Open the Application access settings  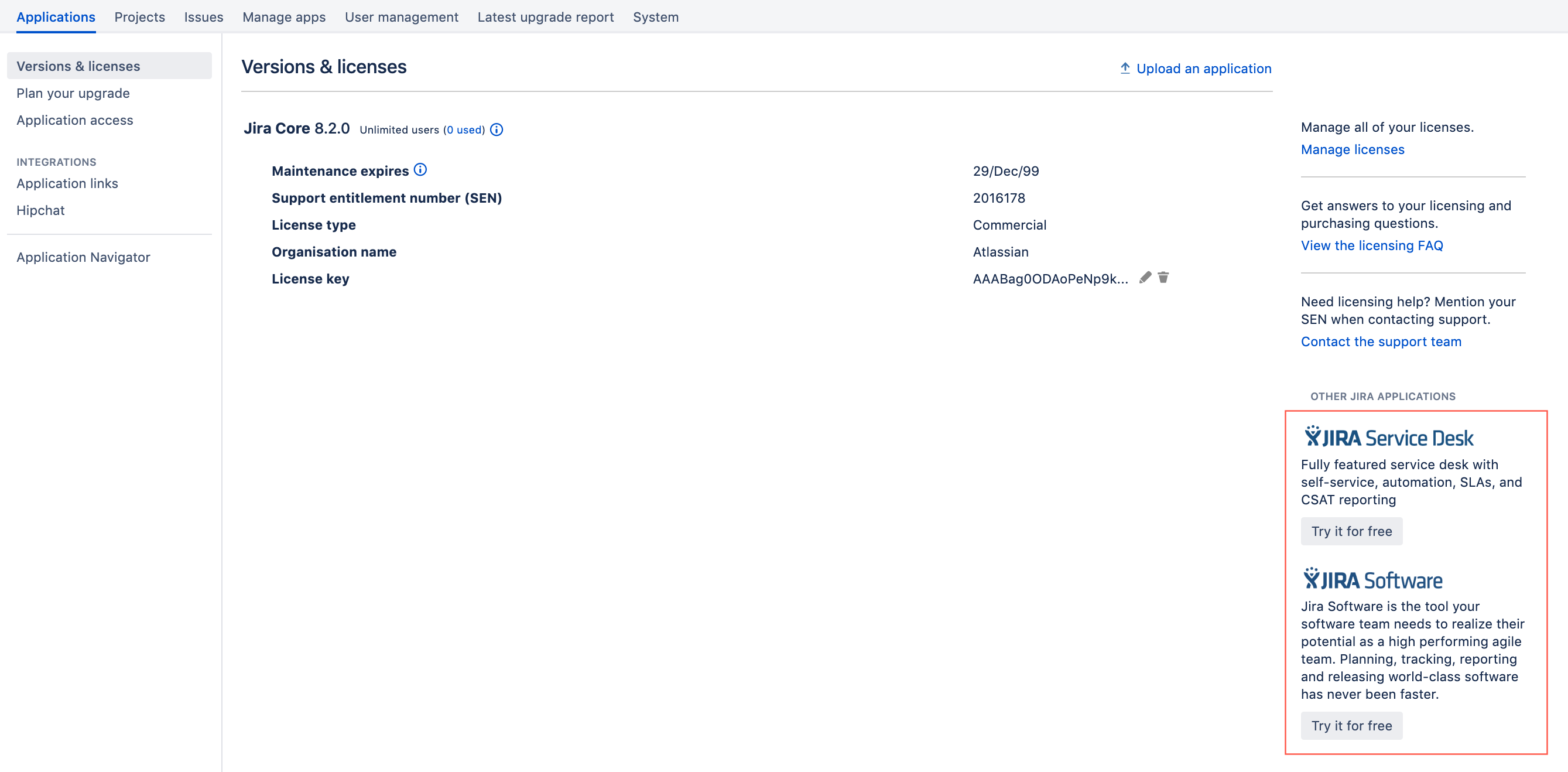[x=75, y=120]
